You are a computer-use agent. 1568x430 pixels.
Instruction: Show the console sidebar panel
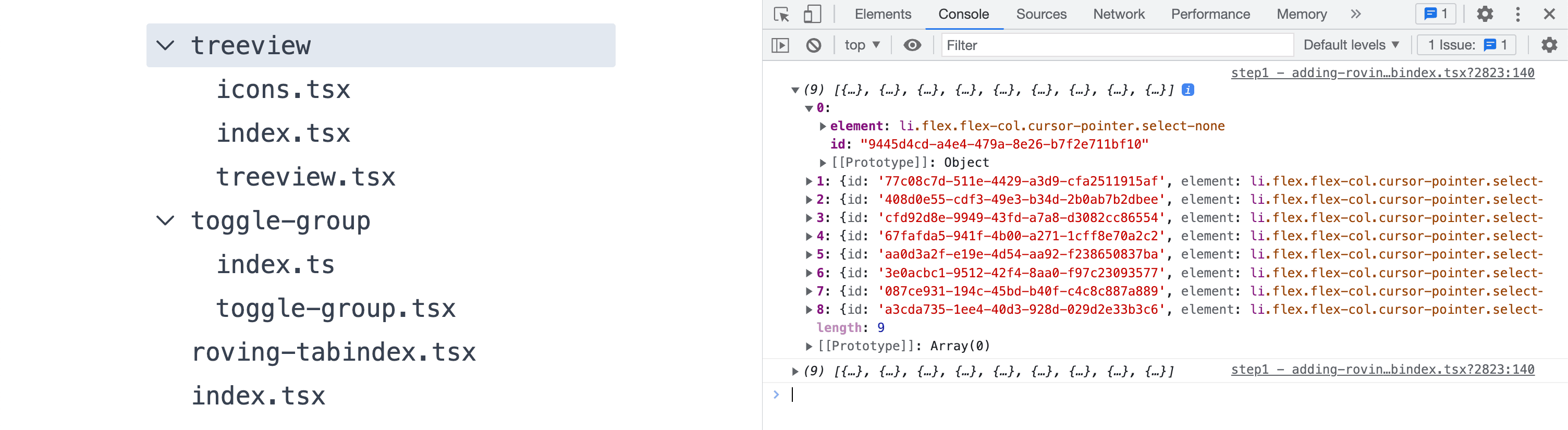pos(780,45)
